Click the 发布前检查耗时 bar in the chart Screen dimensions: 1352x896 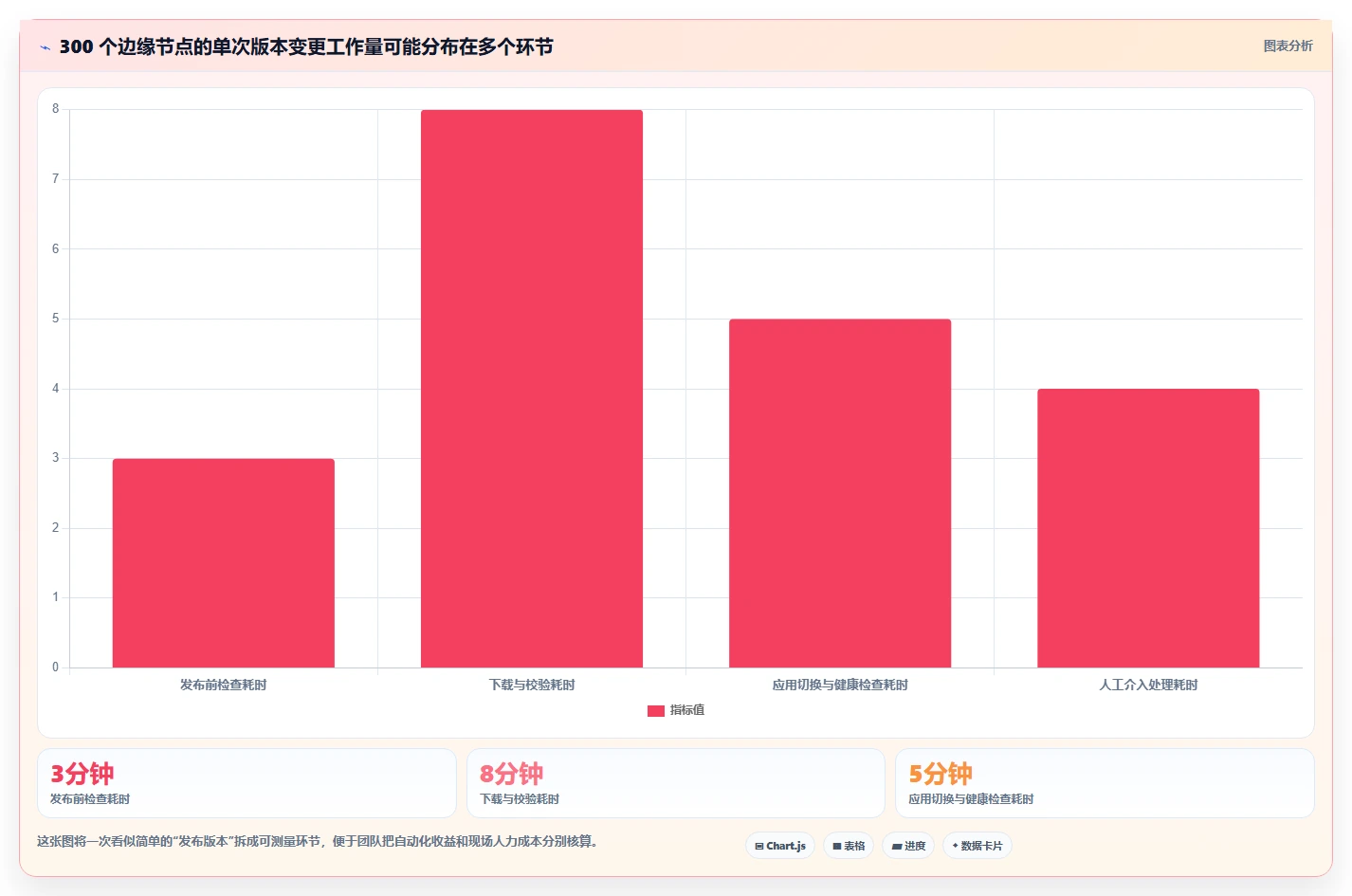pos(224,563)
